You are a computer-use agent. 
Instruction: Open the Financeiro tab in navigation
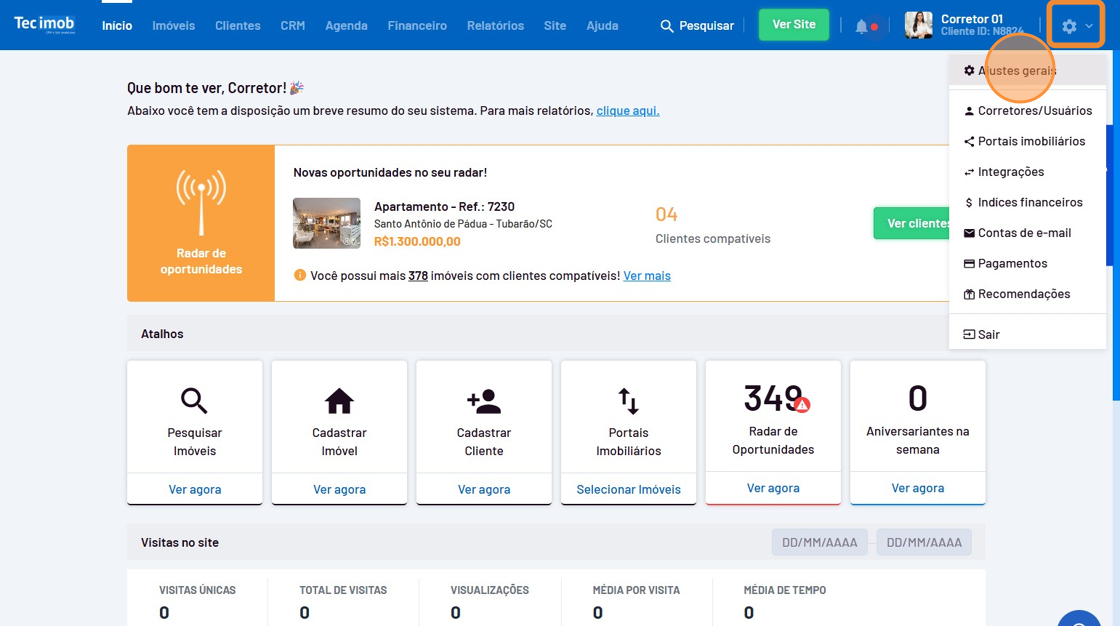click(417, 26)
